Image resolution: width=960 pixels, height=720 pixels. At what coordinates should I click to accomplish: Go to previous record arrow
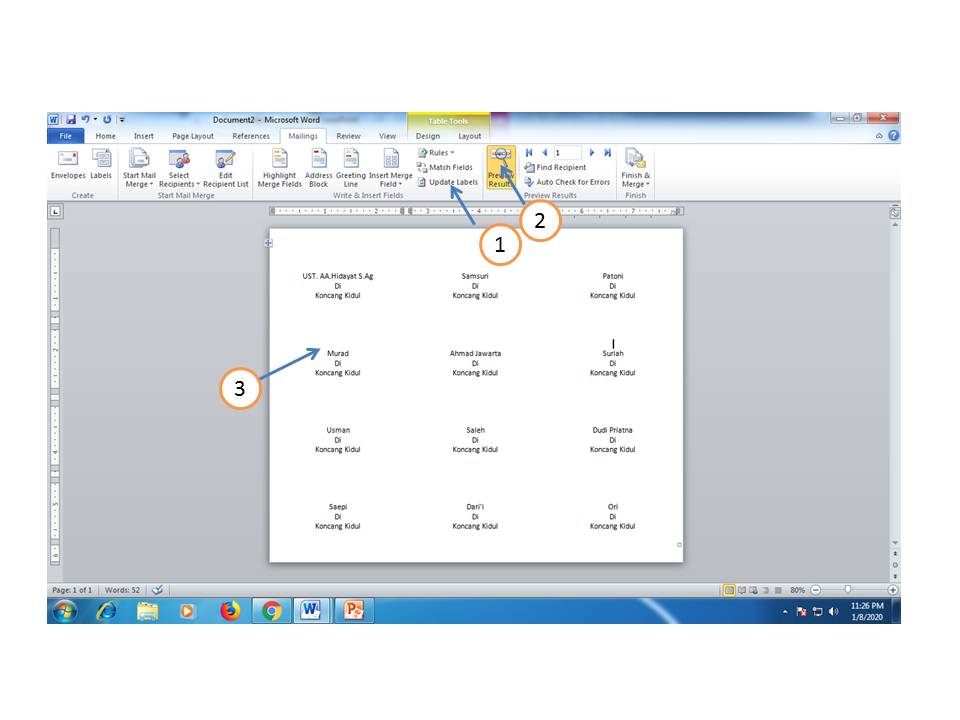point(544,152)
